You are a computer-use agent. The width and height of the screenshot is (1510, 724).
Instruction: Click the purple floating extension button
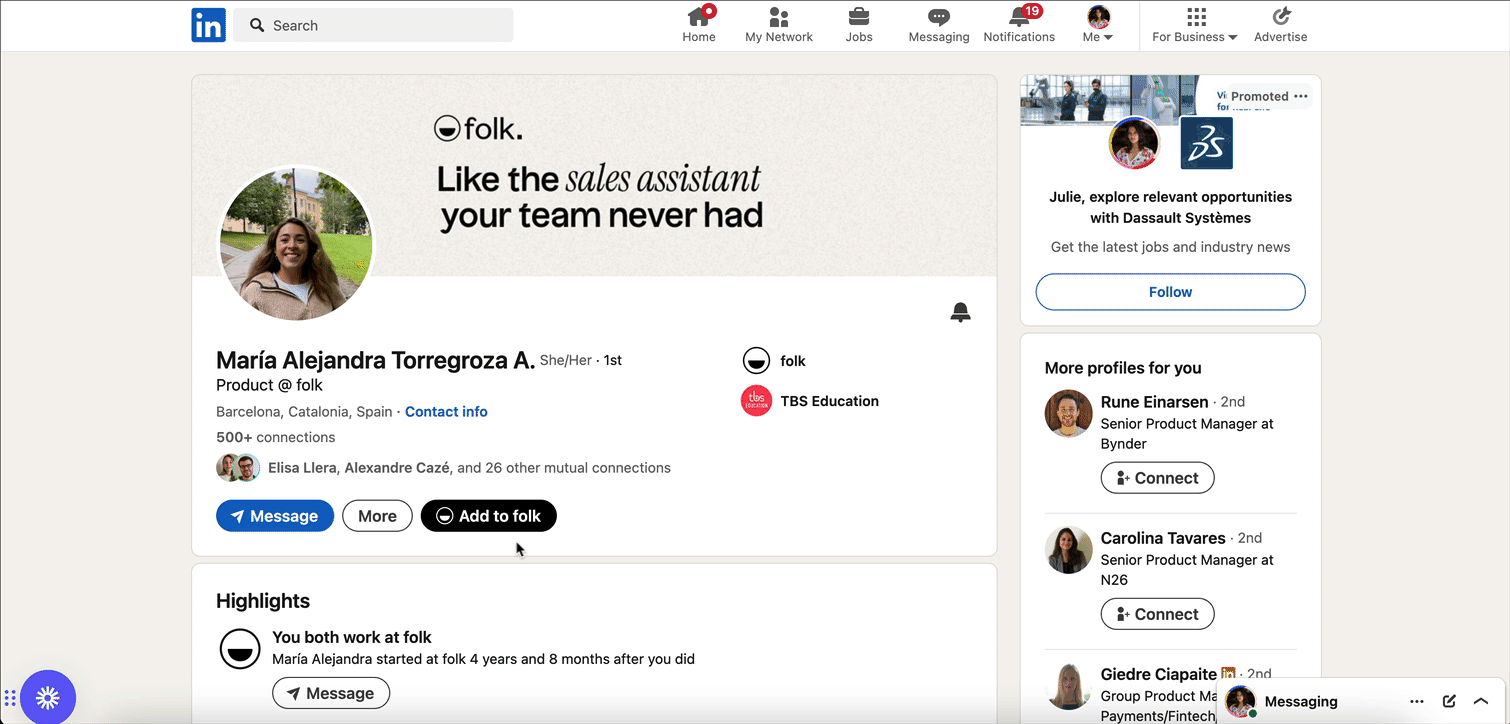(48, 697)
